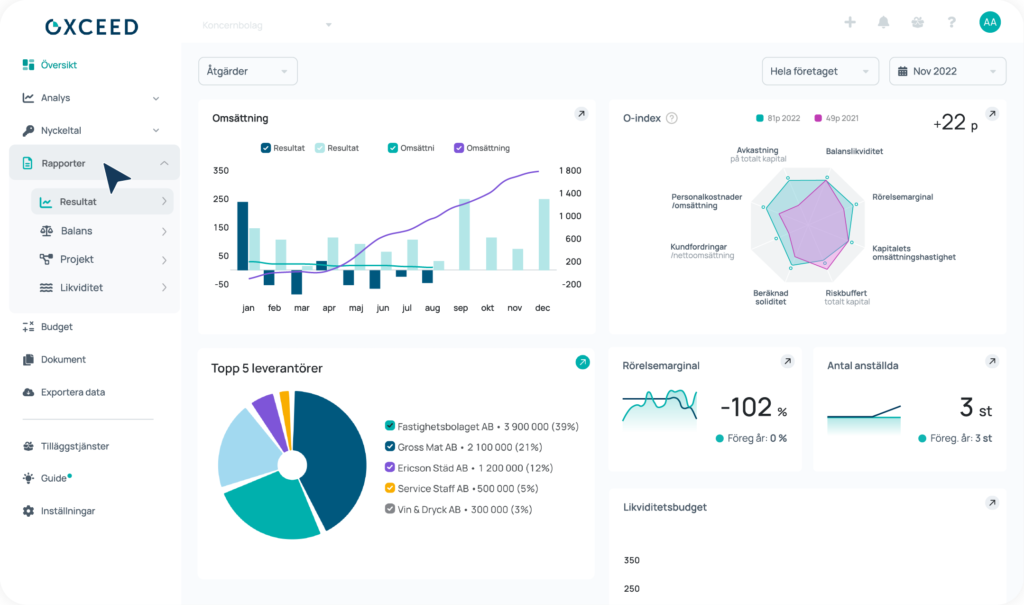The width and height of the screenshot is (1024, 605).
Task: Open the Budget section icon
Action: point(30,327)
